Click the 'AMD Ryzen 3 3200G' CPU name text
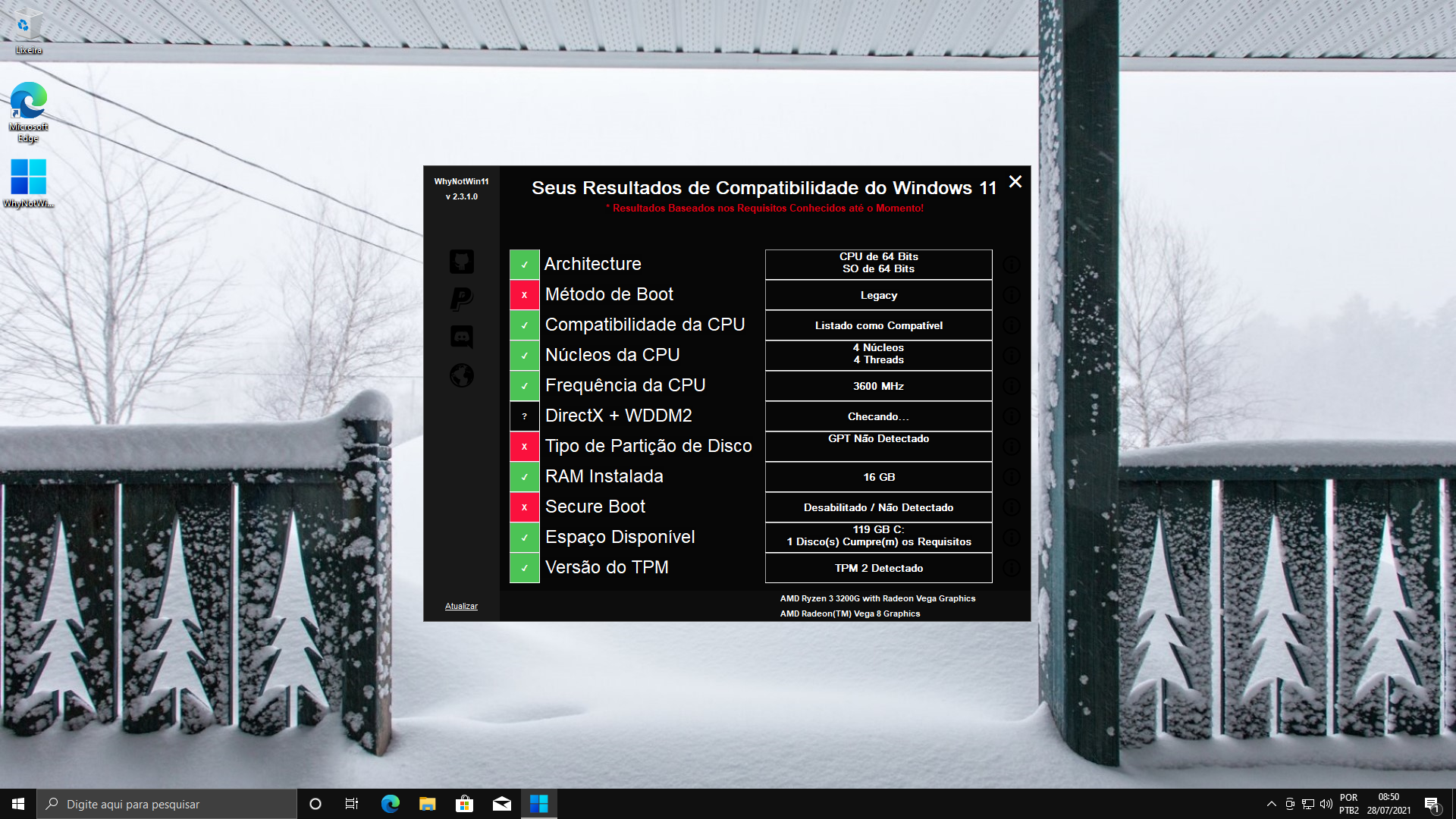The height and width of the screenshot is (819, 1456). (877, 598)
